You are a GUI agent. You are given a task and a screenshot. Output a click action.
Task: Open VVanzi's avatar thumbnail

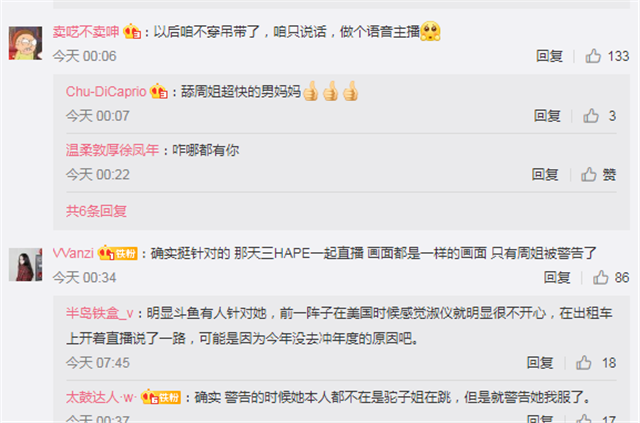point(25,265)
